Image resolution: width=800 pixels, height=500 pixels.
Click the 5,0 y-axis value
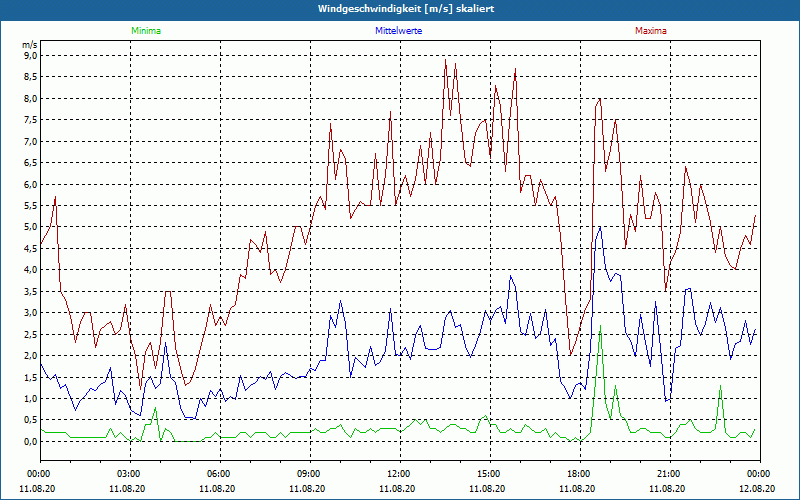click(x=31, y=227)
